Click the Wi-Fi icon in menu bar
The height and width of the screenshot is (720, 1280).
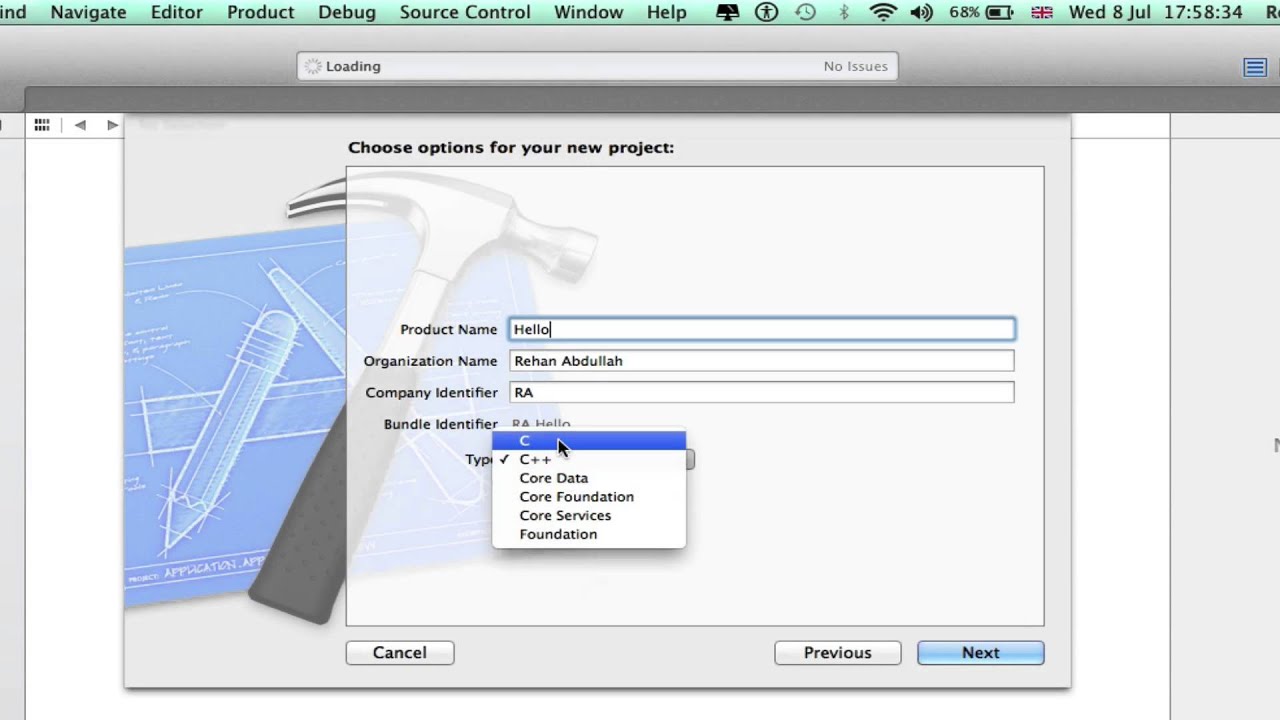[x=883, y=12]
